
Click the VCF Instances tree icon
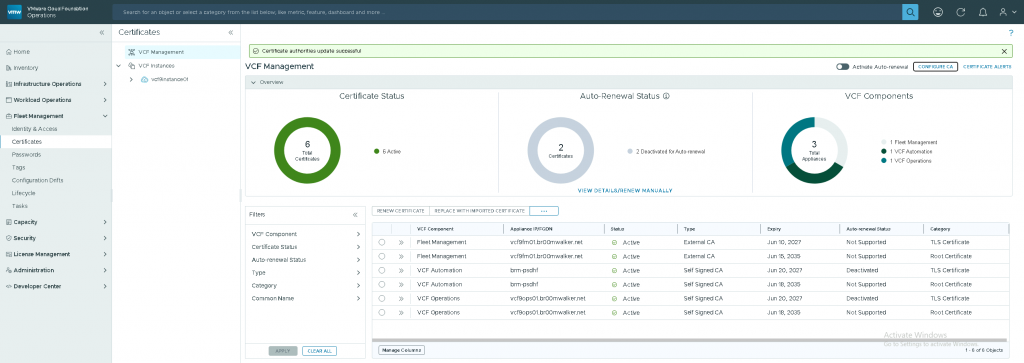132,65
